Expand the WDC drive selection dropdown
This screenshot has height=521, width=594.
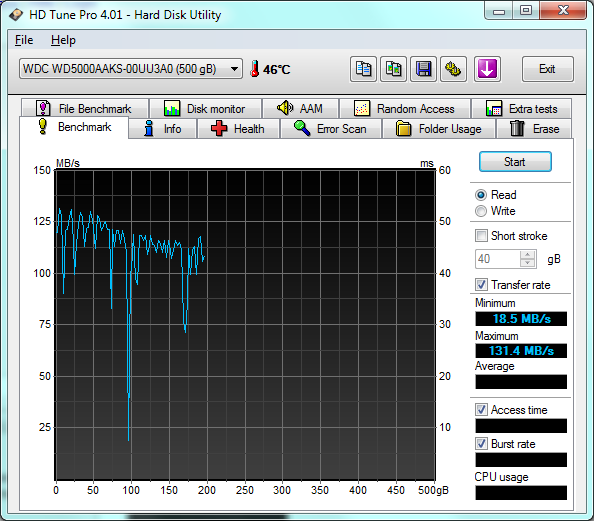pos(234,69)
